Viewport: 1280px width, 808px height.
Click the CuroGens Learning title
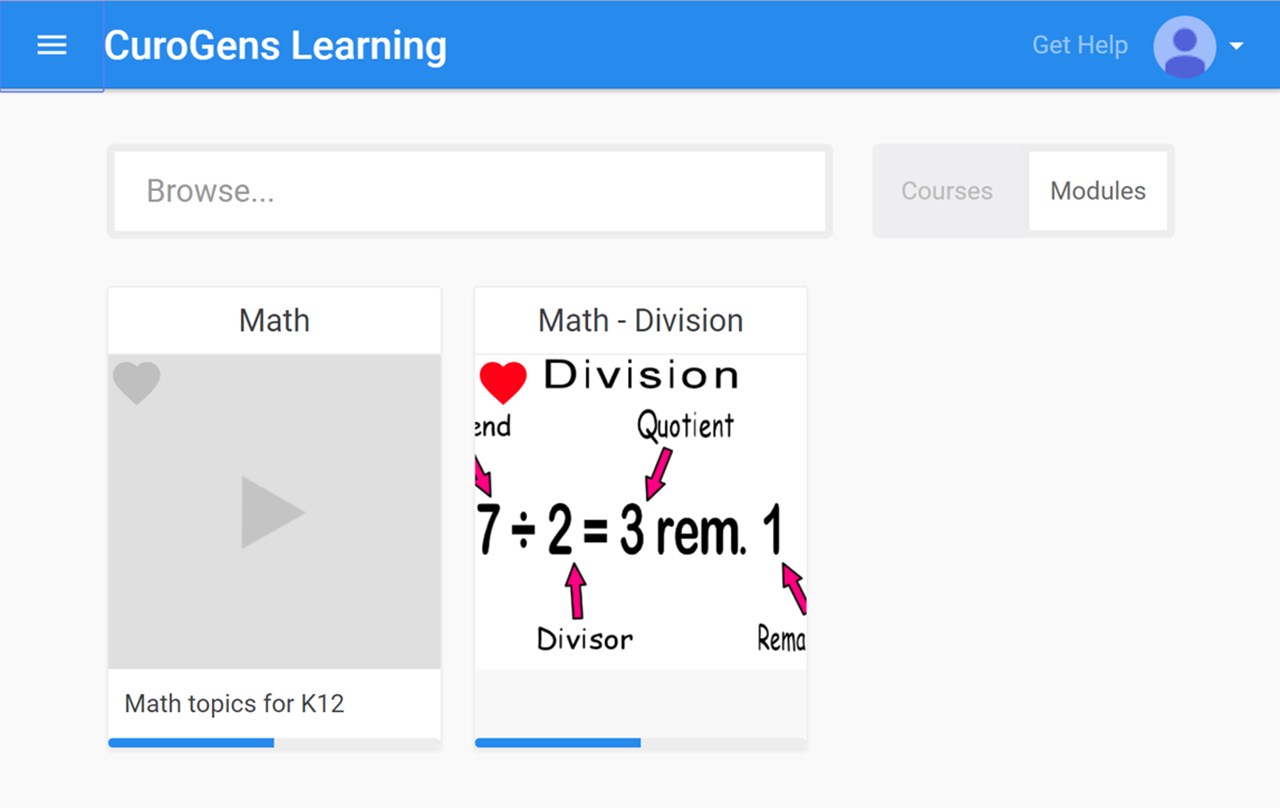275,45
